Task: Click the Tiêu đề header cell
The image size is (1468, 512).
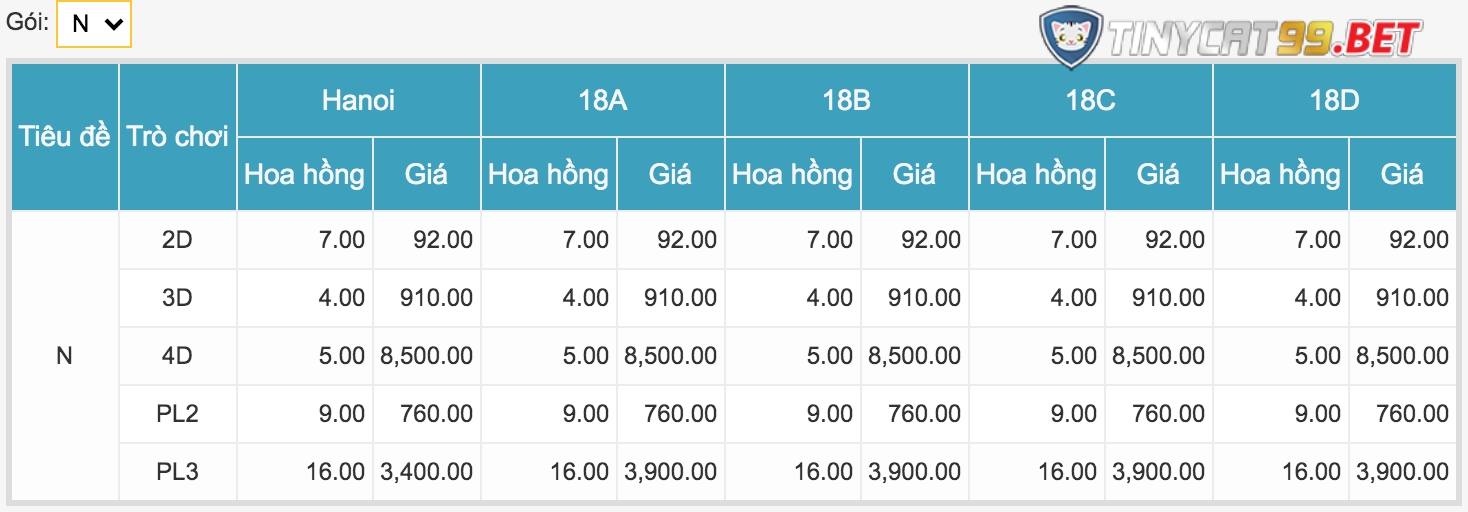Action: tap(65, 137)
